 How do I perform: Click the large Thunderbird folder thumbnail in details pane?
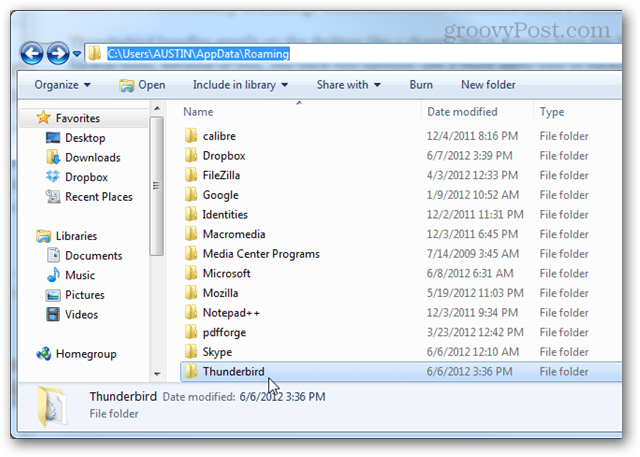[52, 406]
